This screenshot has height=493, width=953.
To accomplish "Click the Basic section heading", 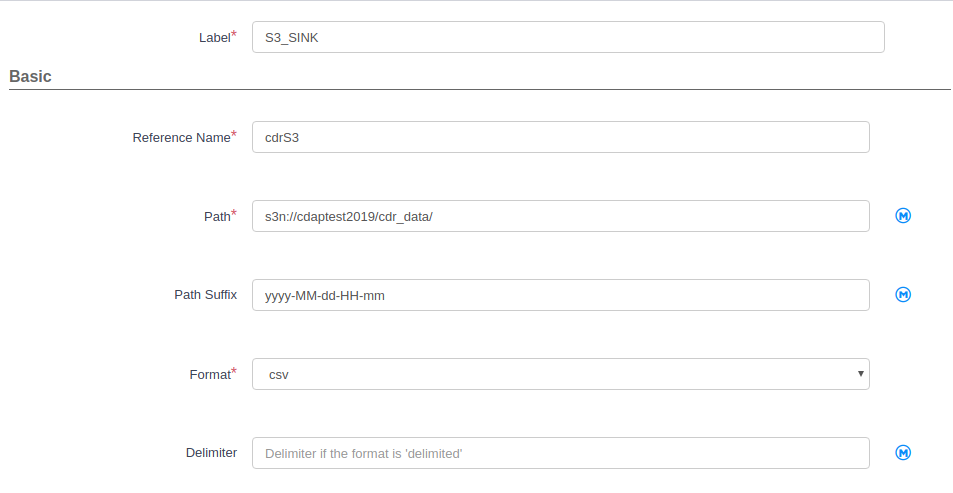I will point(30,77).
